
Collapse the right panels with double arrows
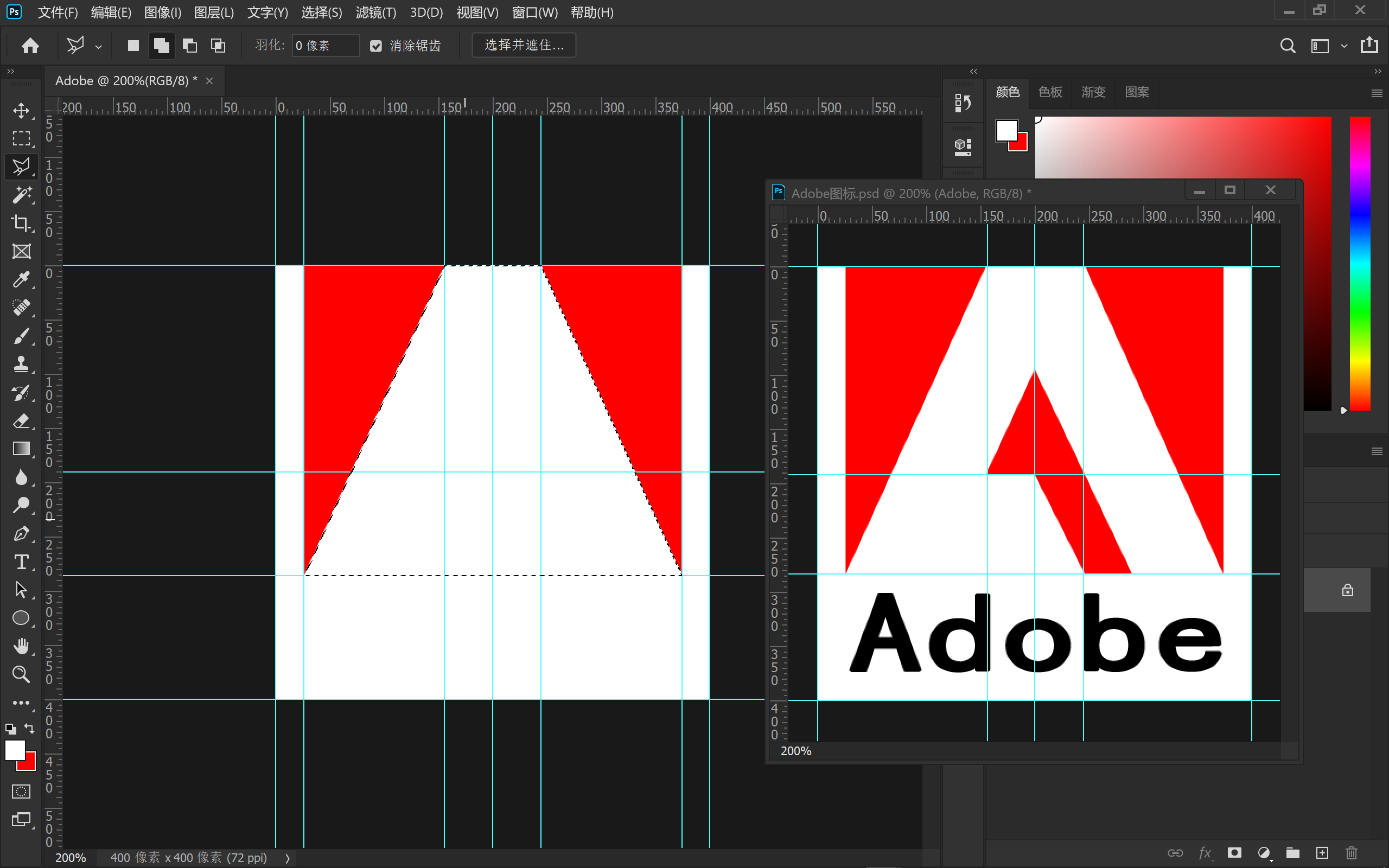coord(1378,71)
